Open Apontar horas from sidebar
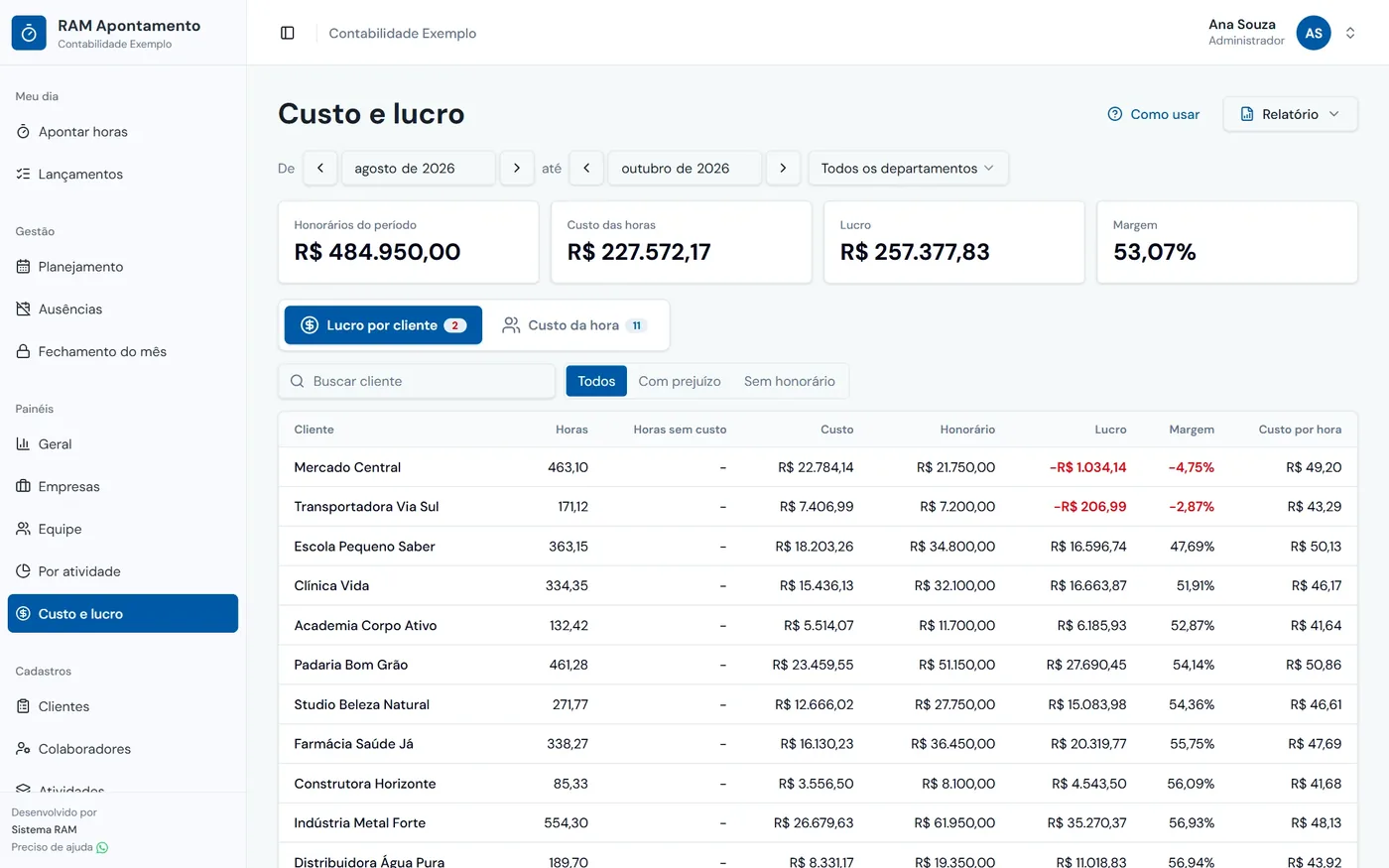 (x=123, y=132)
